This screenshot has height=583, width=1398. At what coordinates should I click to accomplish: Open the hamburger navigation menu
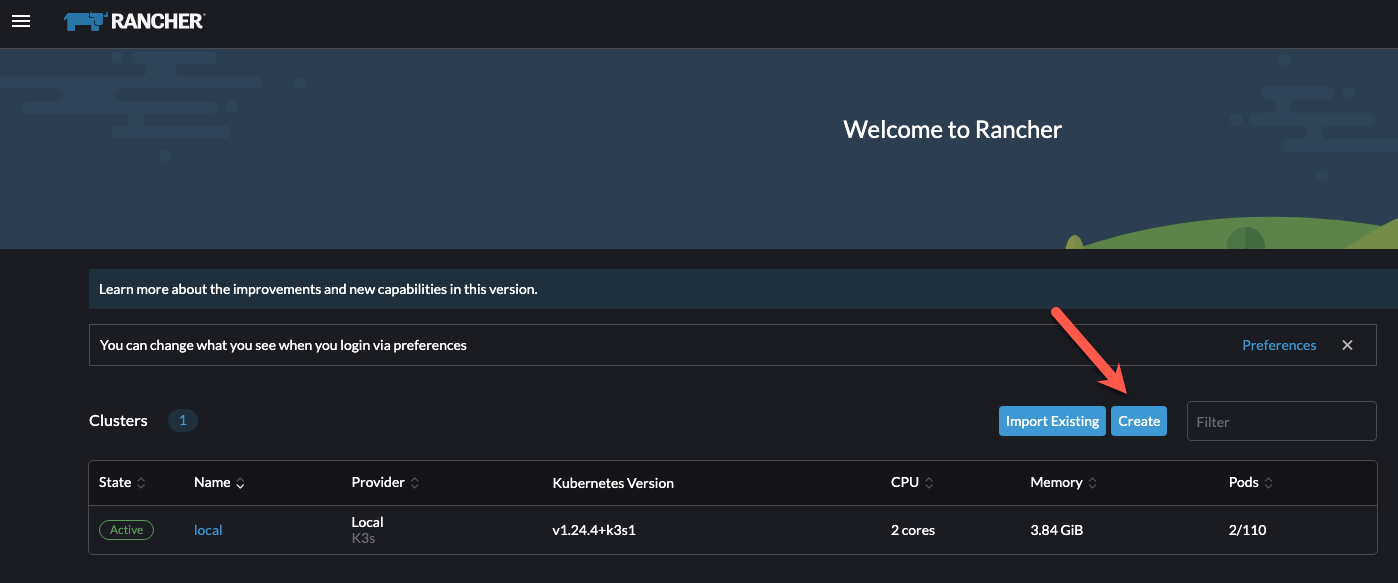pos(21,21)
